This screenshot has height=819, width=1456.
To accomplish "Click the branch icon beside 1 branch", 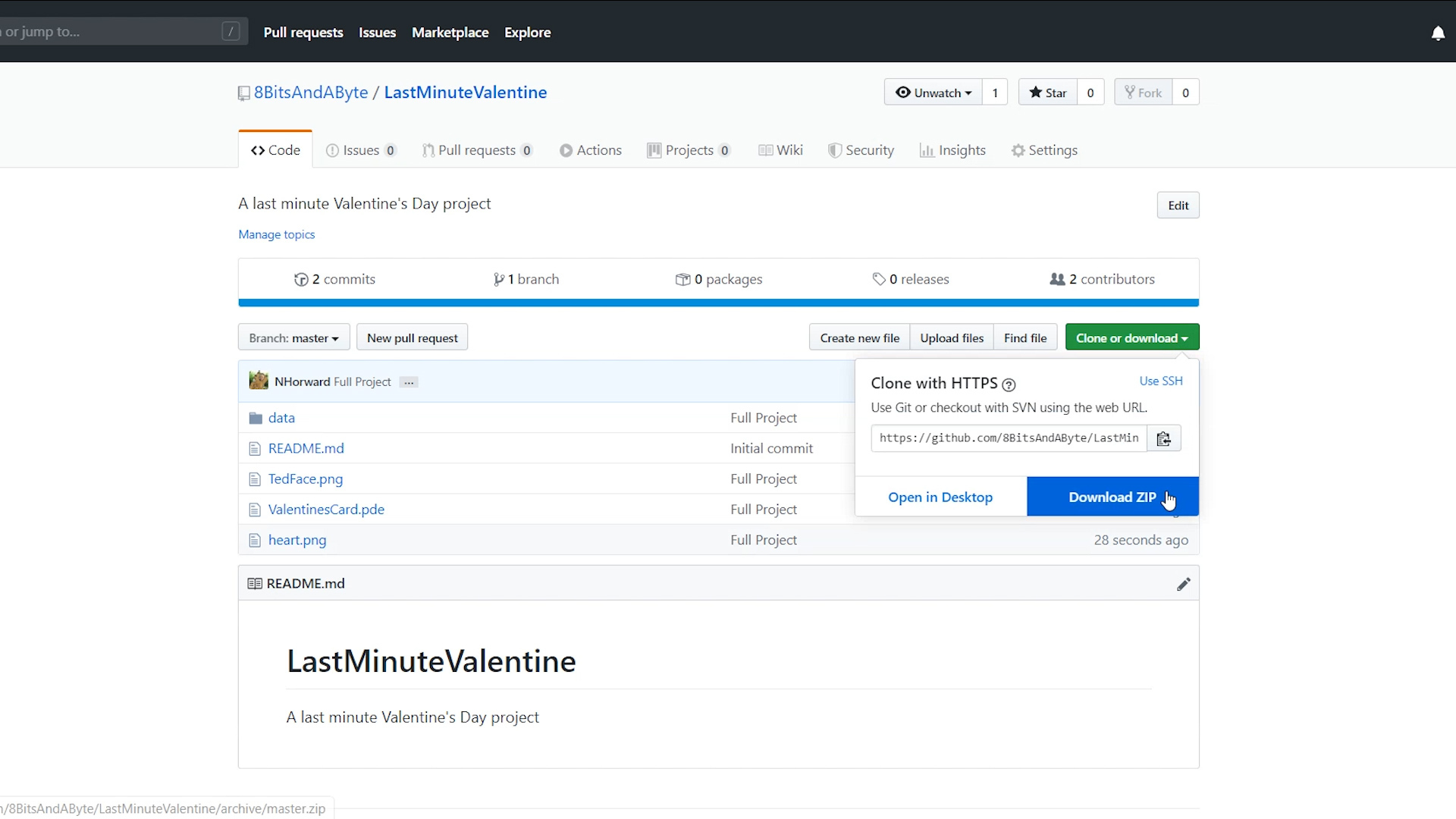I will (x=500, y=279).
